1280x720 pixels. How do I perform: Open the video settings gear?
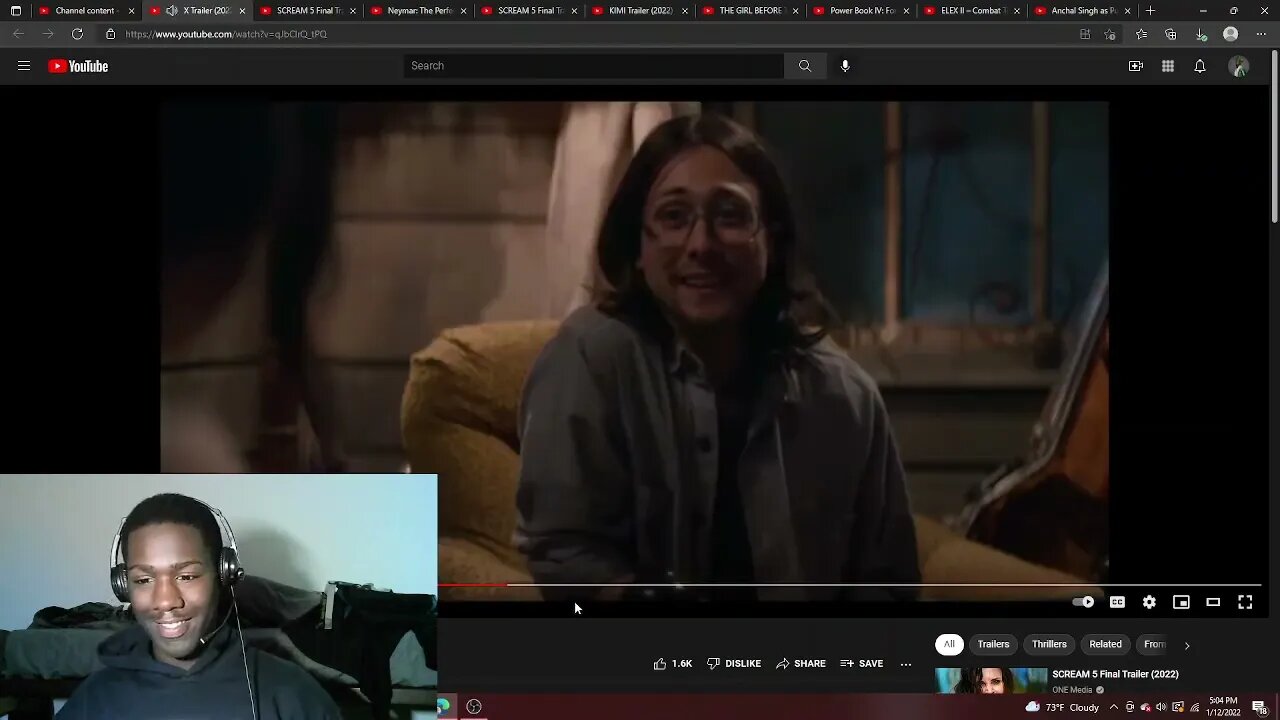pyautogui.click(x=1149, y=602)
